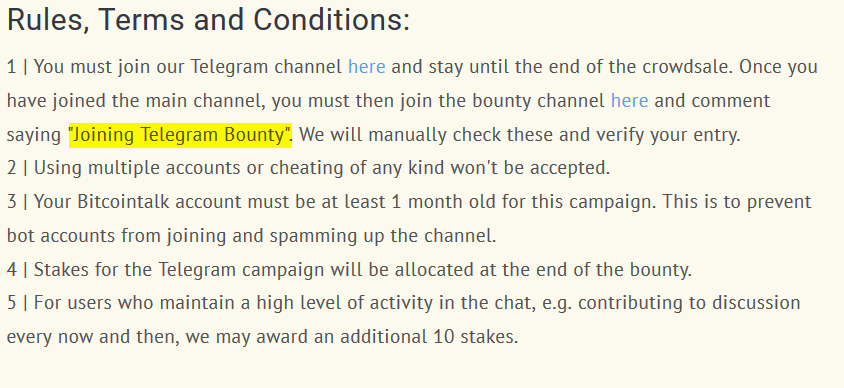Screen dimensions: 844x388
Task: Open the Telegram channel "here" link
Action: [x=367, y=67]
